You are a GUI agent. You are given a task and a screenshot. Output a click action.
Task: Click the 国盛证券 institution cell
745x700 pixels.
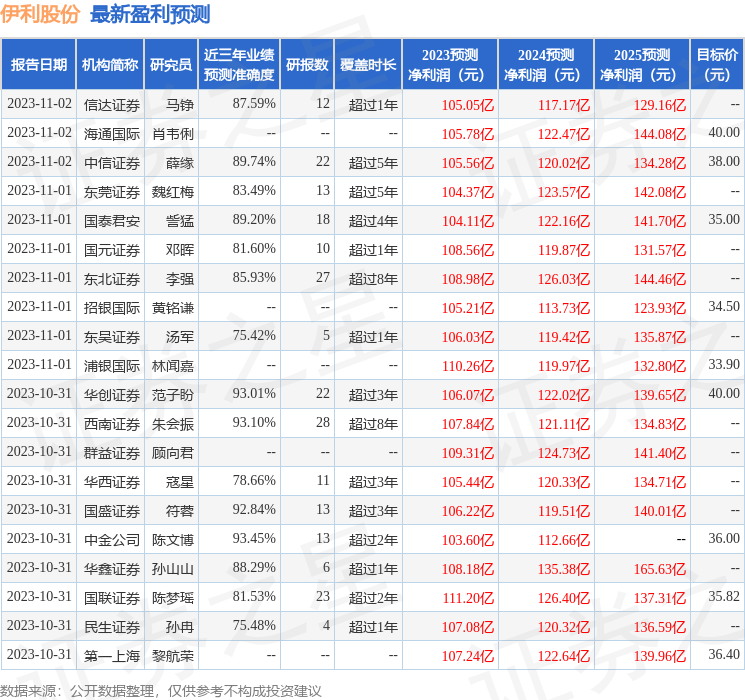112,510
